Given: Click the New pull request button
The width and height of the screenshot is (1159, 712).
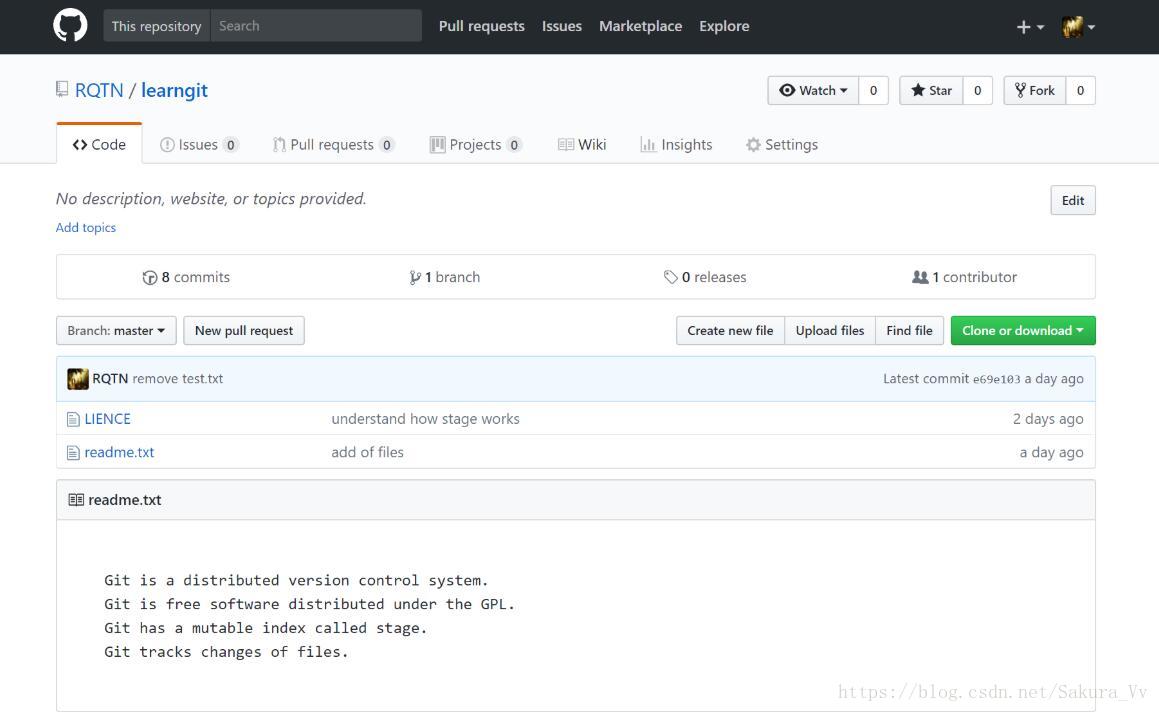Looking at the screenshot, I should 244,330.
